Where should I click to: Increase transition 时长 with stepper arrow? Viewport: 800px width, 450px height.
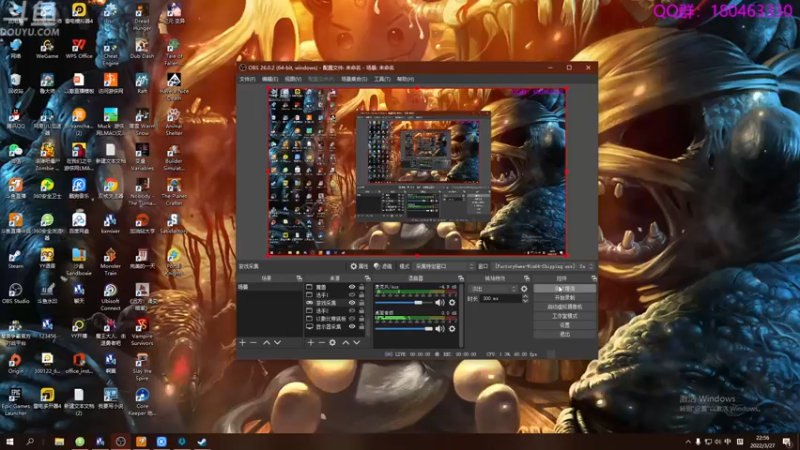pyautogui.click(x=526, y=296)
